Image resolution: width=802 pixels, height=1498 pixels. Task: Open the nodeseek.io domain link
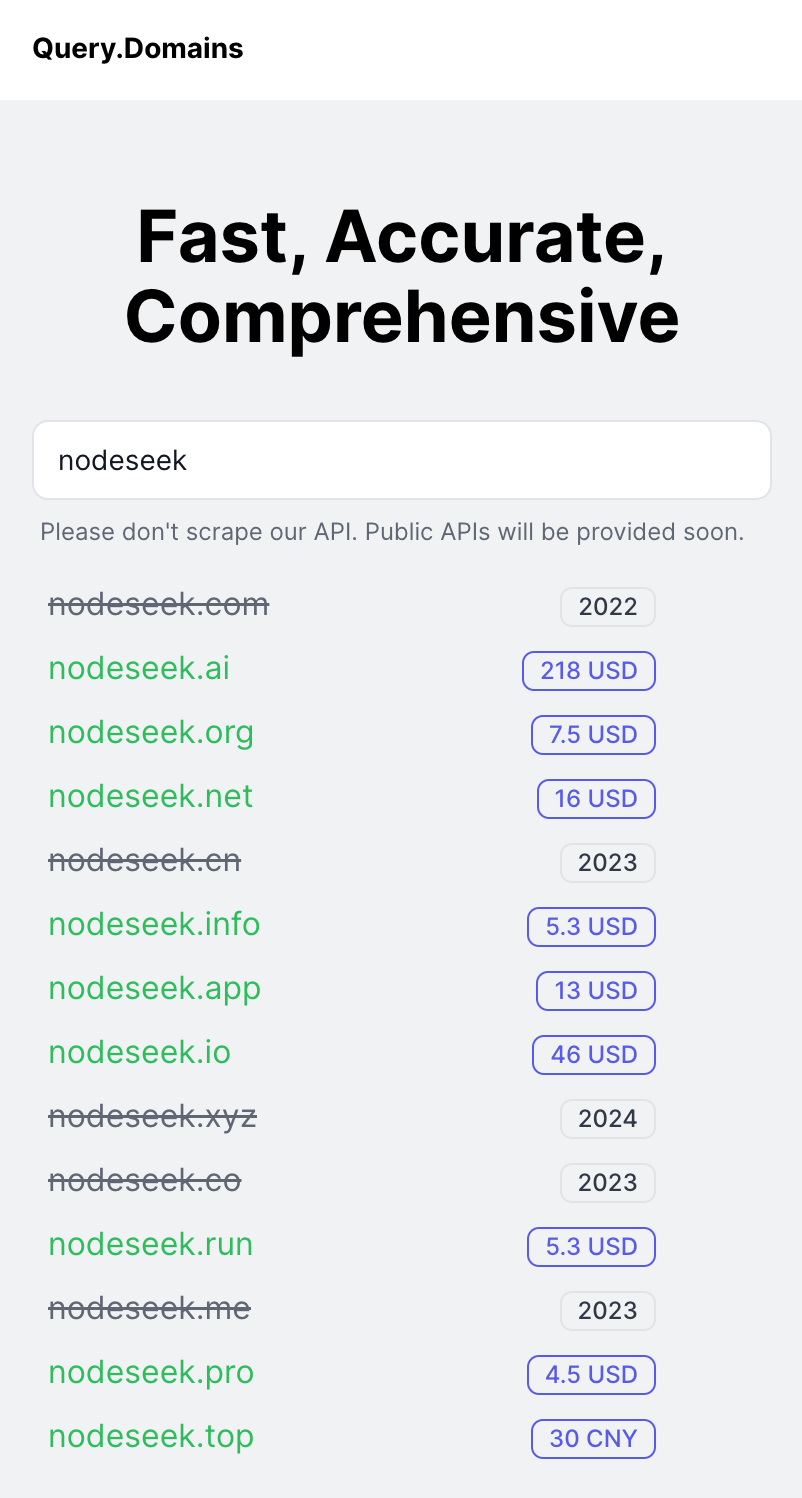pyautogui.click(x=139, y=1053)
